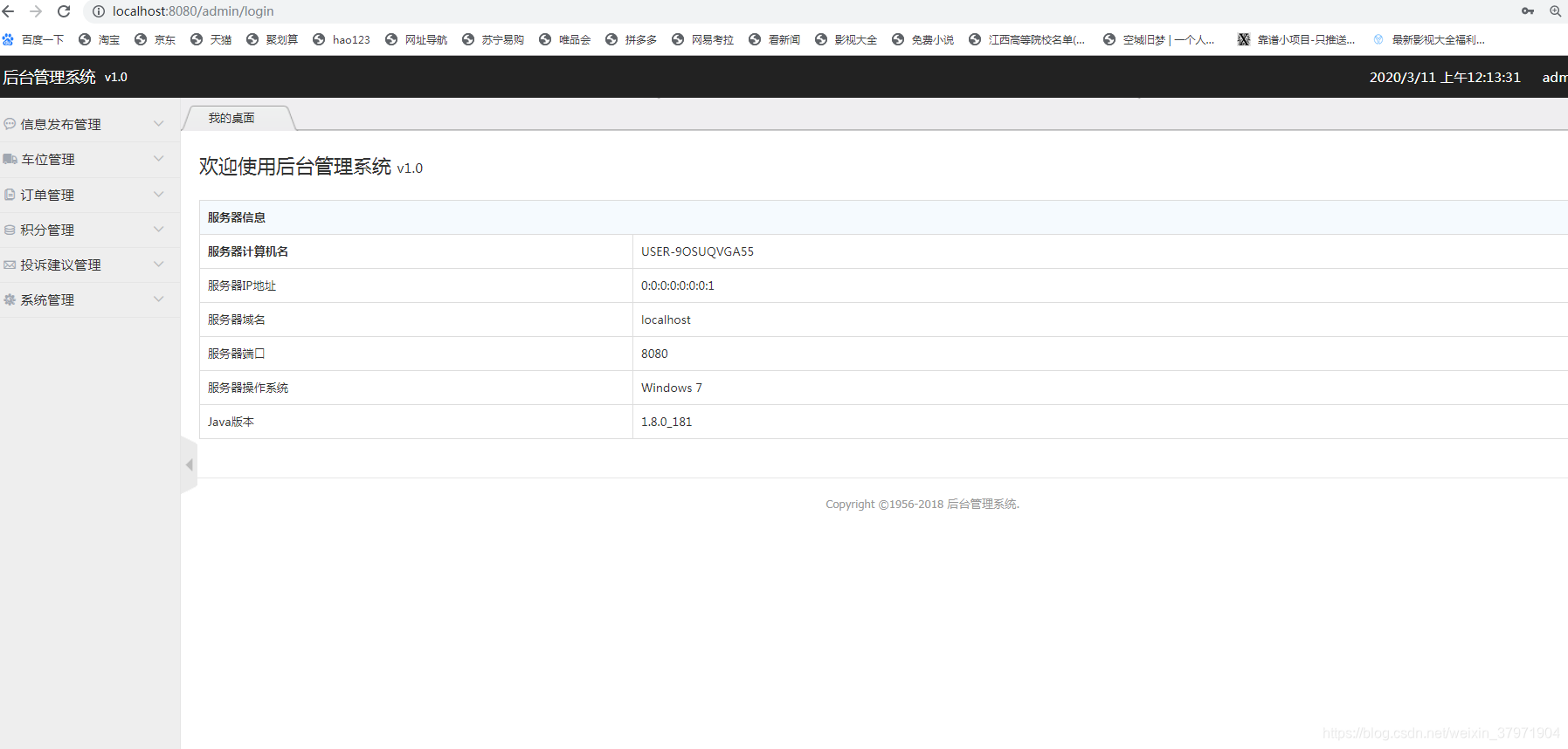Image resolution: width=1568 pixels, height=749 pixels.
Task: Collapse the sidebar with the arrow handle
Action: pyautogui.click(x=189, y=464)
